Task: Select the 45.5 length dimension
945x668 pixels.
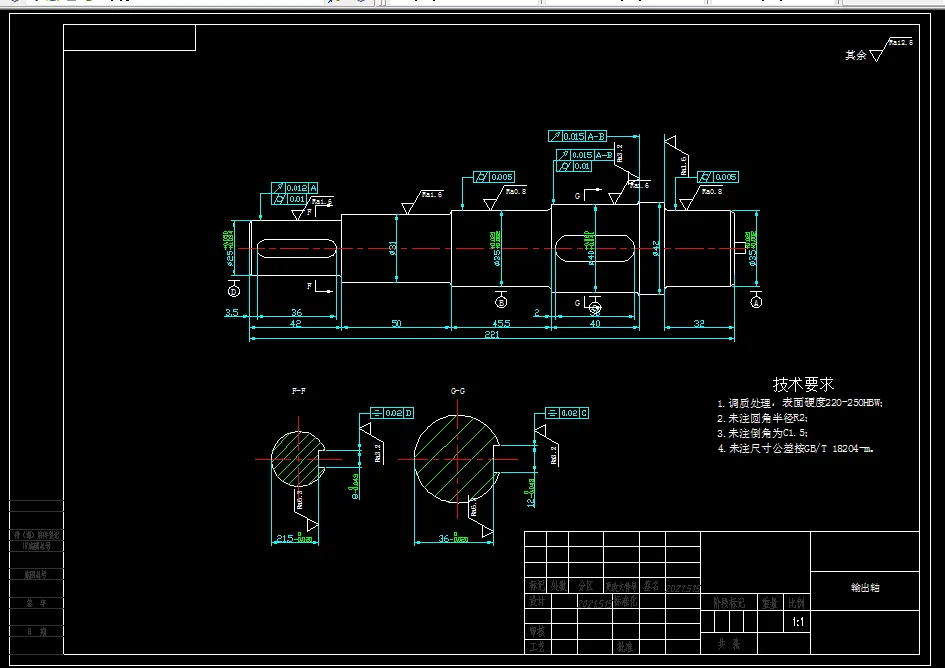Action: coord(501,323)
